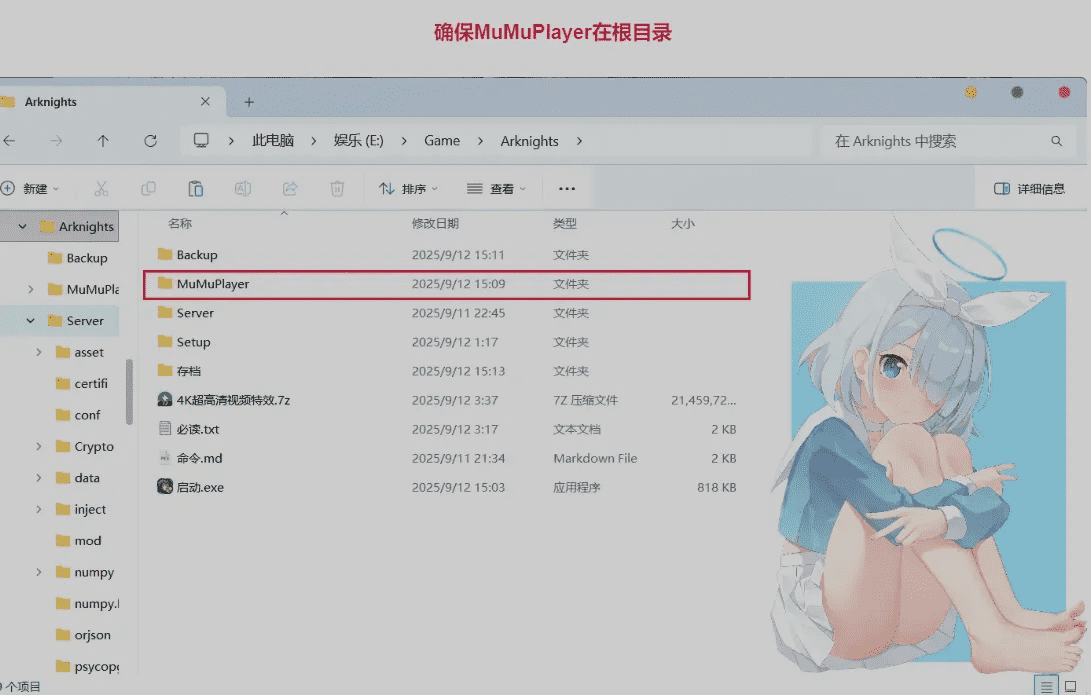The width and height of the screenshot is (1091, 695).
Task: Switch to large thumbnails view toggle
Action: click(x=1070, y=686)
